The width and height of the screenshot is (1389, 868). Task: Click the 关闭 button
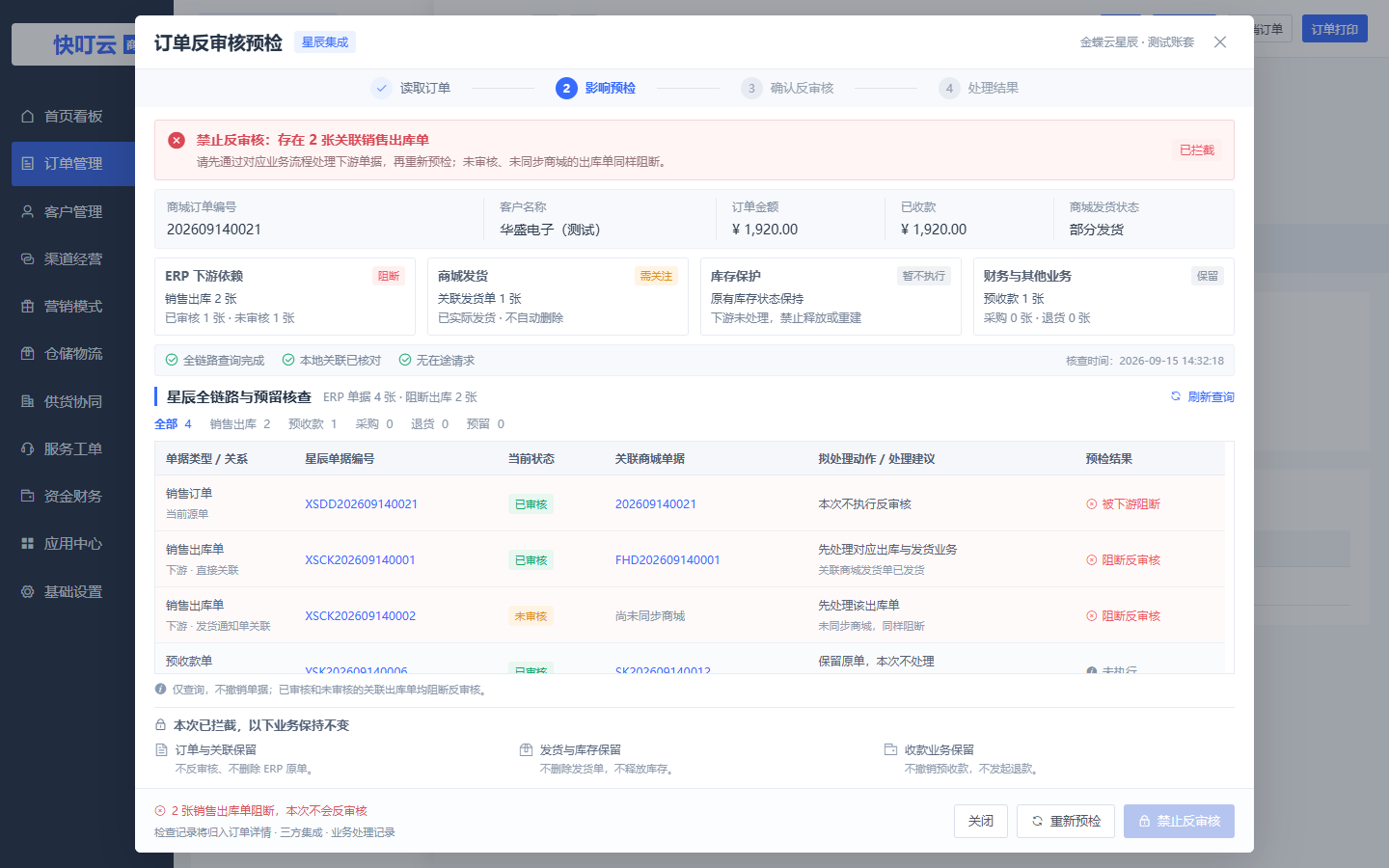pos(981,821)
